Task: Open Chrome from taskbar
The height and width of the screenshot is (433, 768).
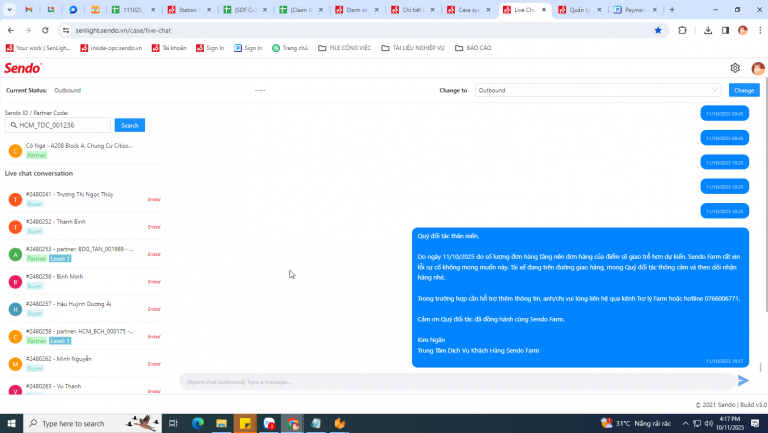Action: pyautogui.click(x=293, y=423)
